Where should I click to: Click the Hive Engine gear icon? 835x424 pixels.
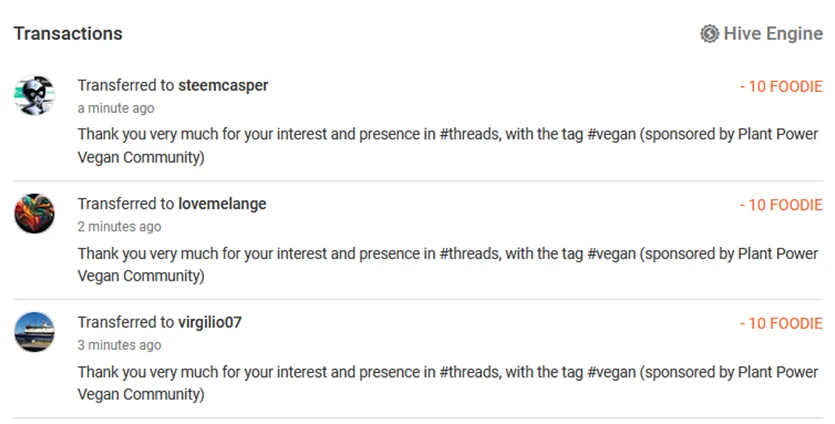[x=709, y=34]
